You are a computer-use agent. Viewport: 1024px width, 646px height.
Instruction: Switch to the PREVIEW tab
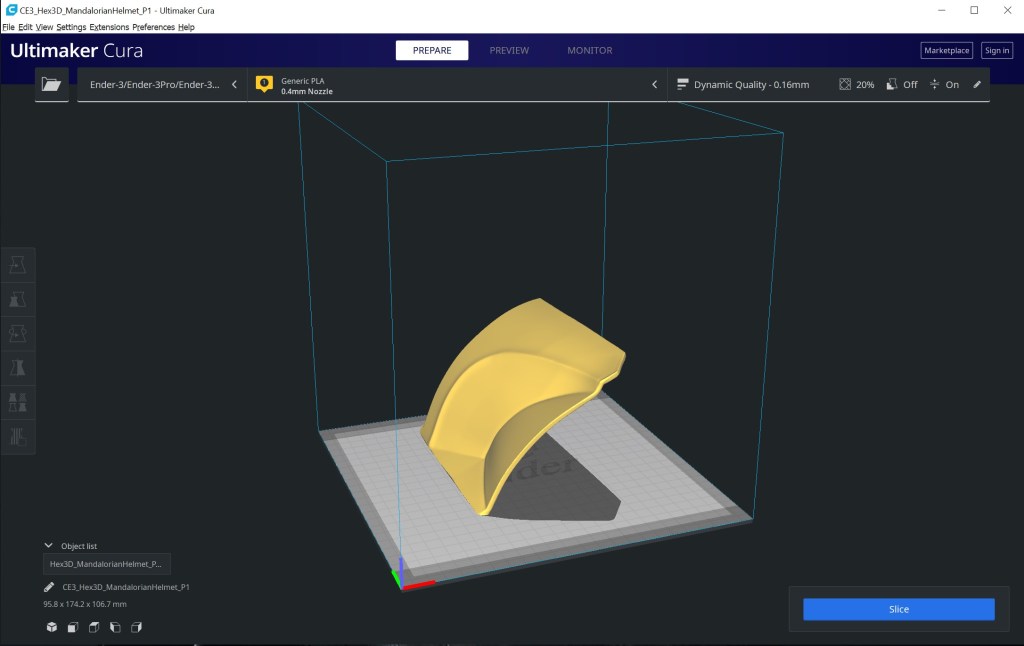tap(508, 50)
